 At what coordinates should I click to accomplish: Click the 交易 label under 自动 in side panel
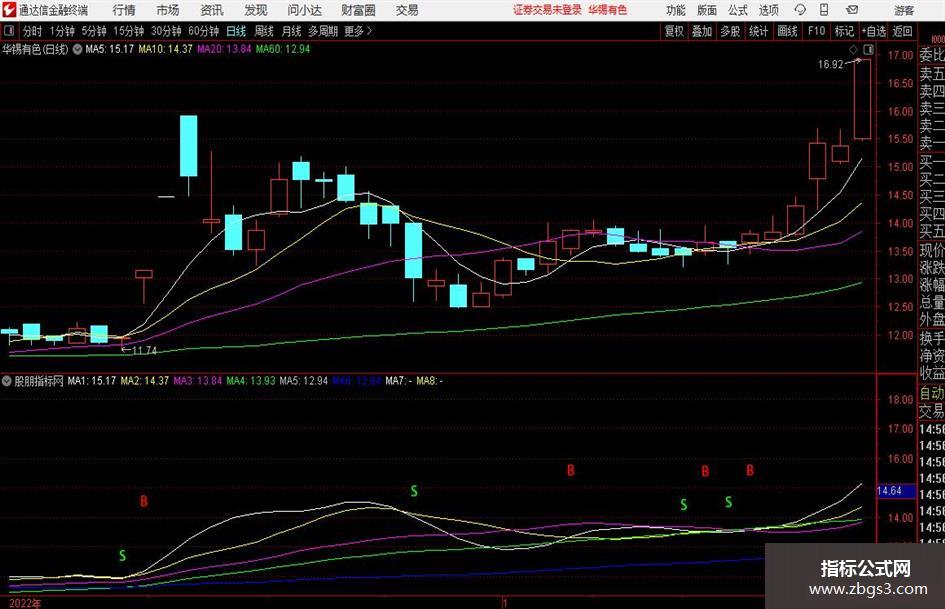(x=932, y=411)
